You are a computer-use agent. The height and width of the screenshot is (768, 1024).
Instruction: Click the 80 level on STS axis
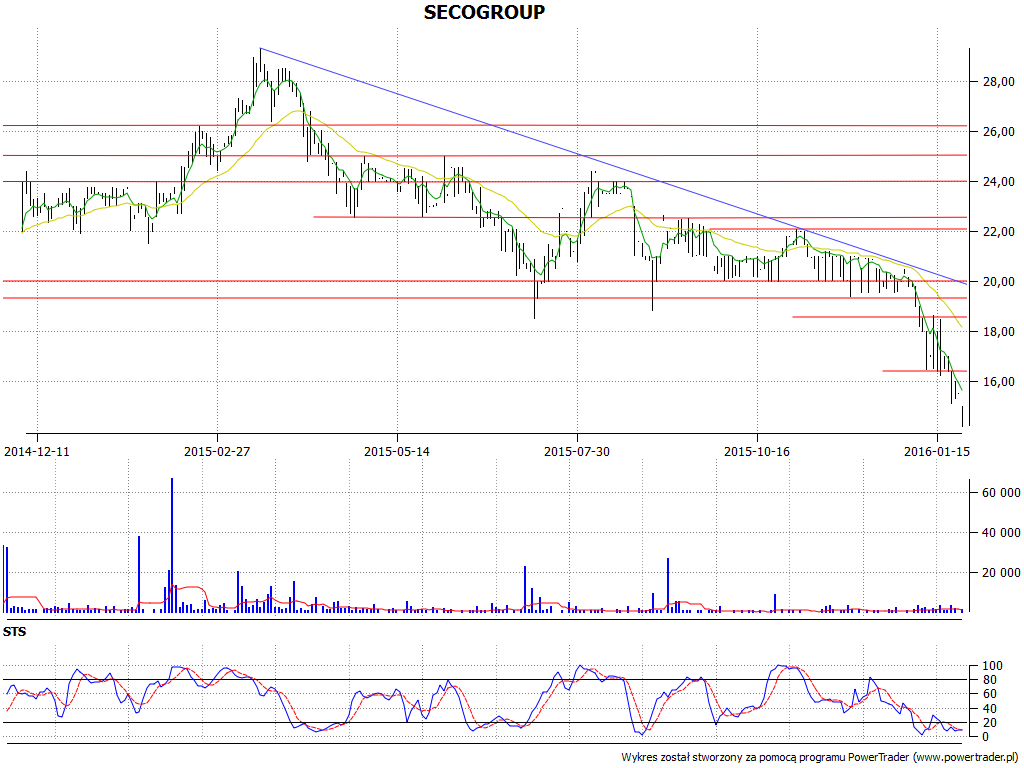989,680
